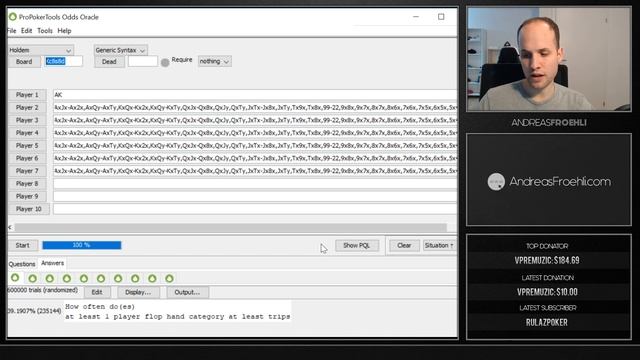
Task: Click the Player 1 button
Action: point(27,95)
